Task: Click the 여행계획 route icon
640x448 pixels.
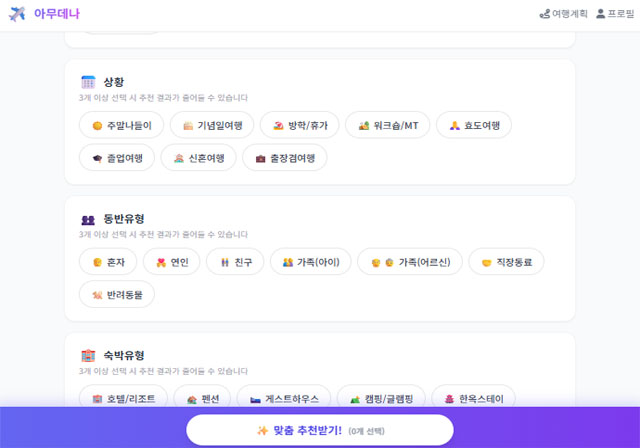Action: click(544, 14)
